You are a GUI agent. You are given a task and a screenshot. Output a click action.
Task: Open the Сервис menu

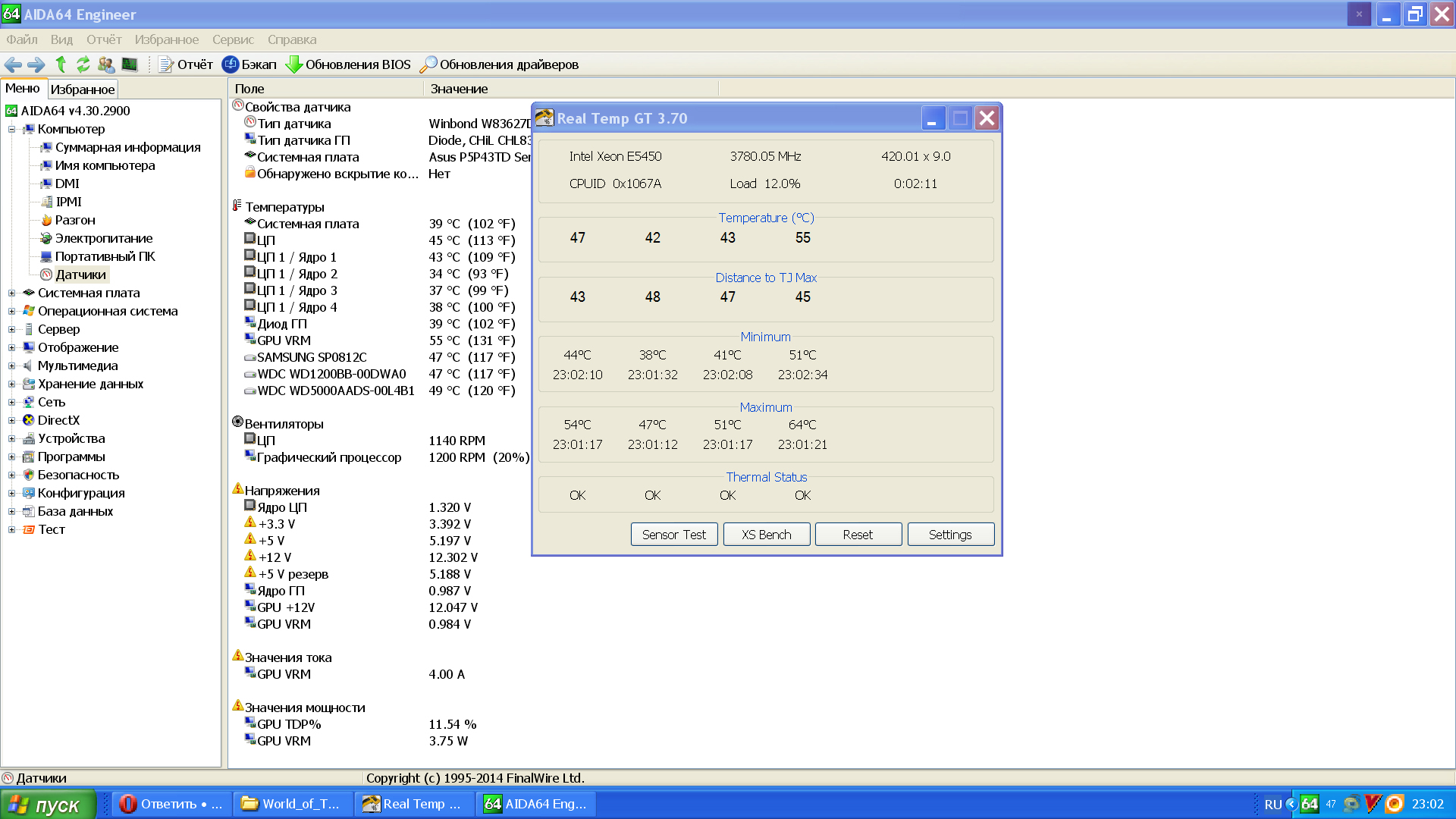click(x=233, y=39)
